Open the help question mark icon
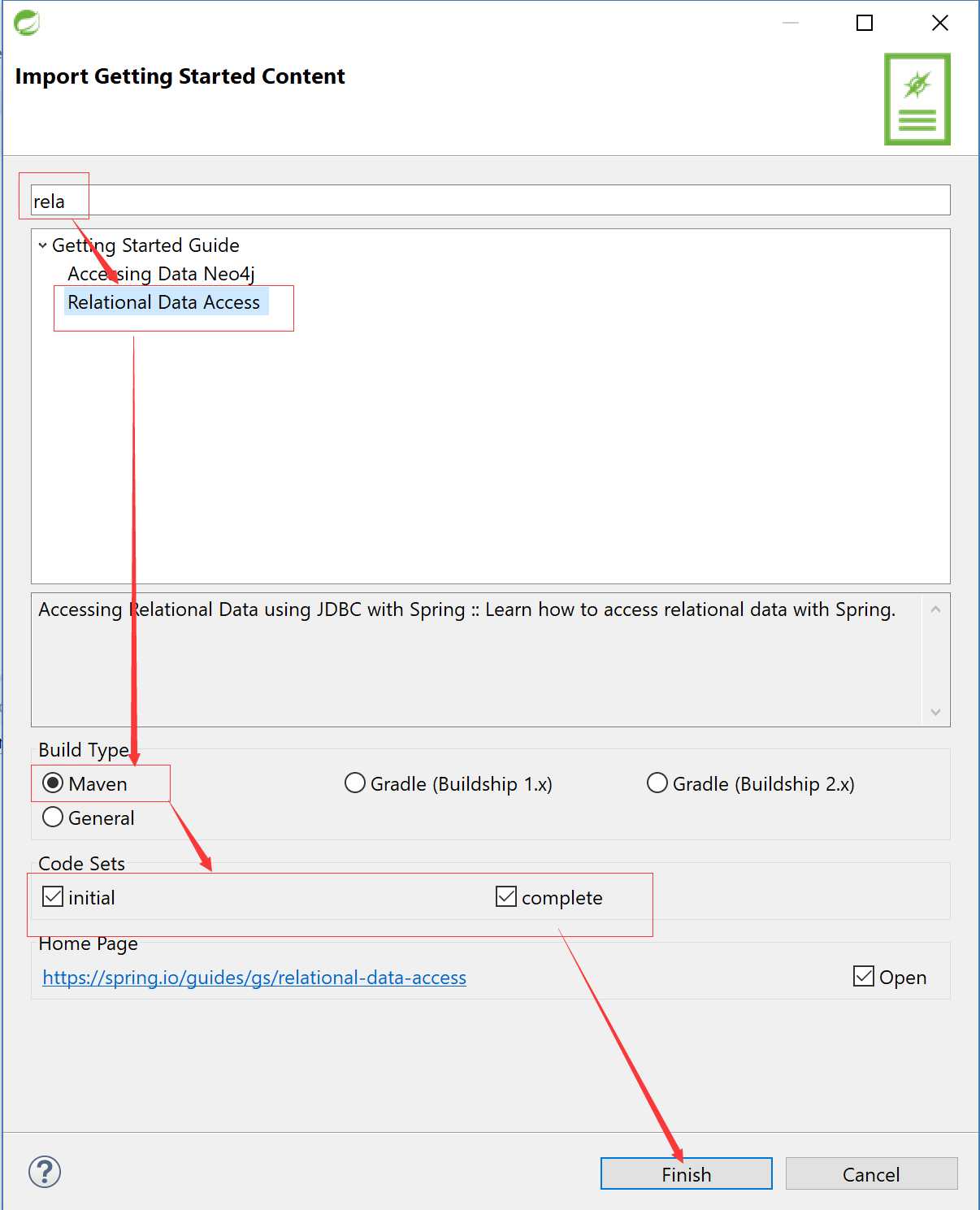This screenshot has height=1210, width=980. click(x=45, y=1172)
